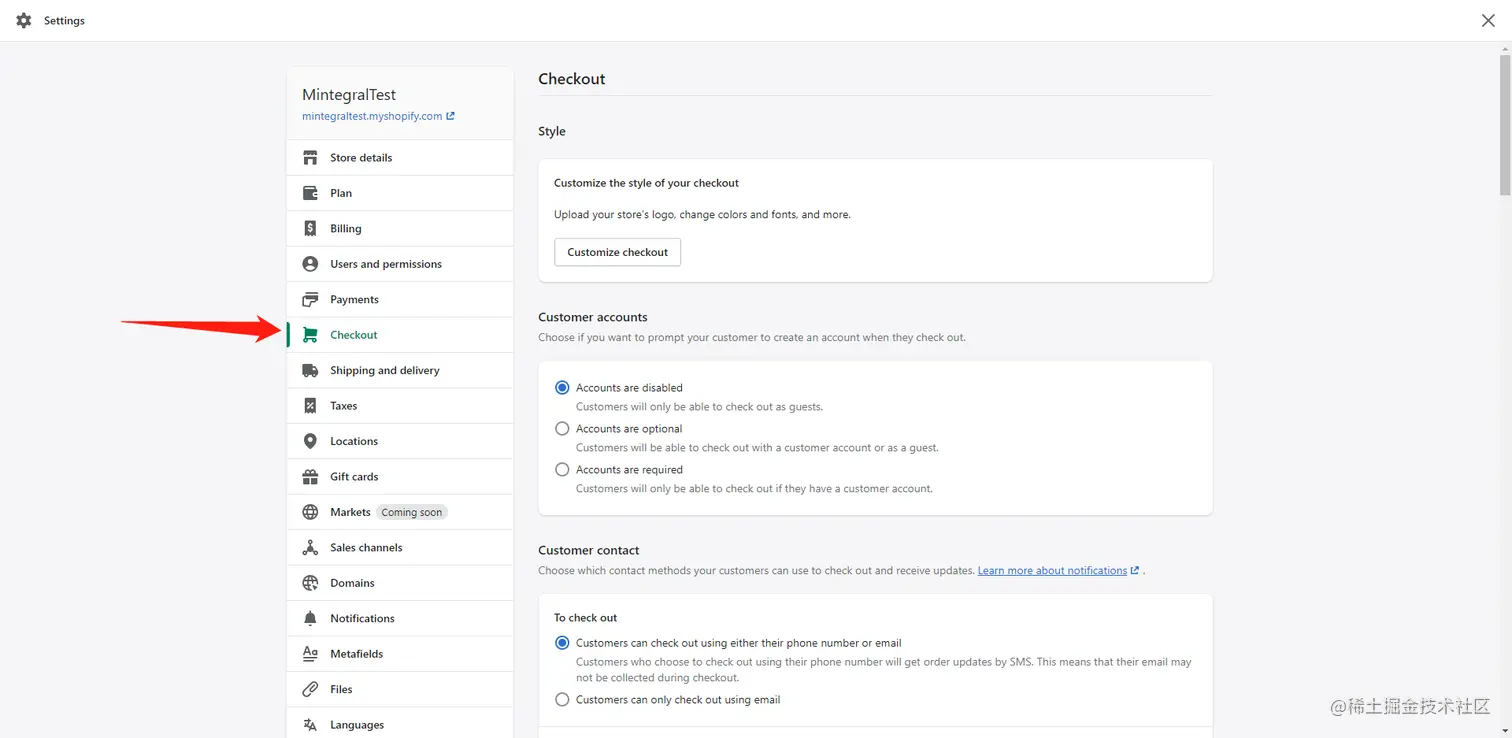Click the Files paperclip icon
The width and height of the screenshot is (1512, 738).
tap(310, 689)
